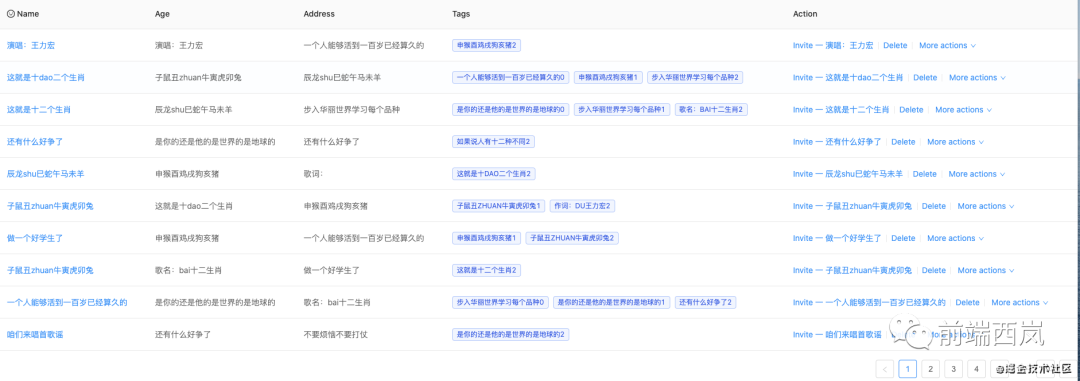The image size is (1080, 381).
Task: Delete the 这就是十二个生肖 row
Action: (x=911, y=110)
